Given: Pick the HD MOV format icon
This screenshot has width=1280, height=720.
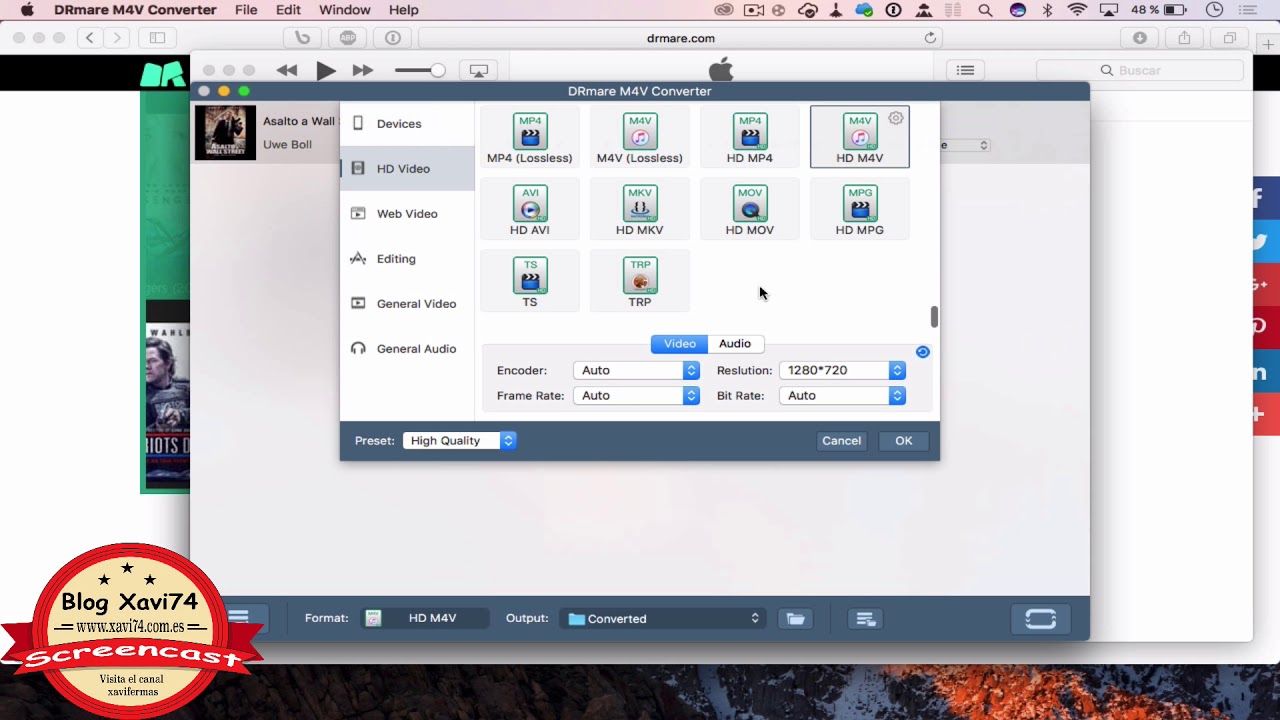Looking at the screenshot, I should pyautogui.click(x=749, y=210).
